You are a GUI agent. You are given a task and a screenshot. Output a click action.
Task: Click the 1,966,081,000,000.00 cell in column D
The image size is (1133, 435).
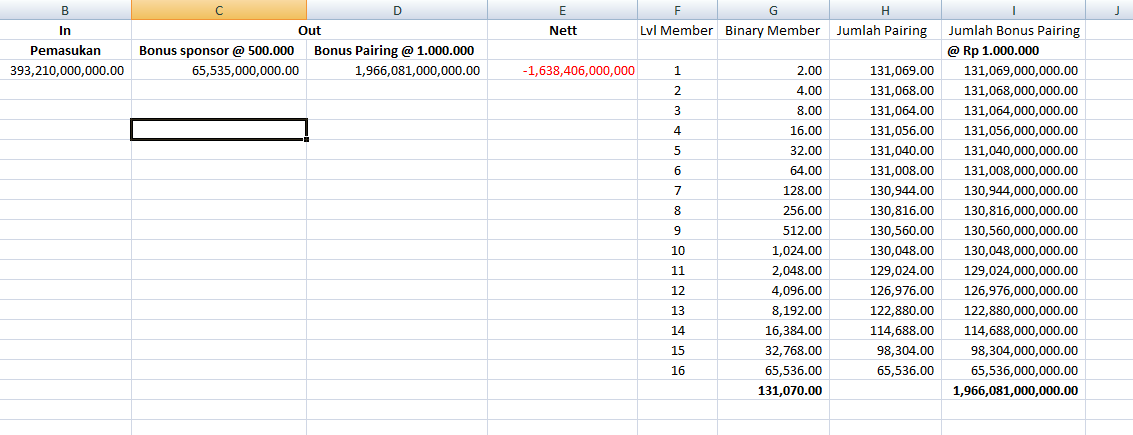pyautogui.click(x=396, y=70)
